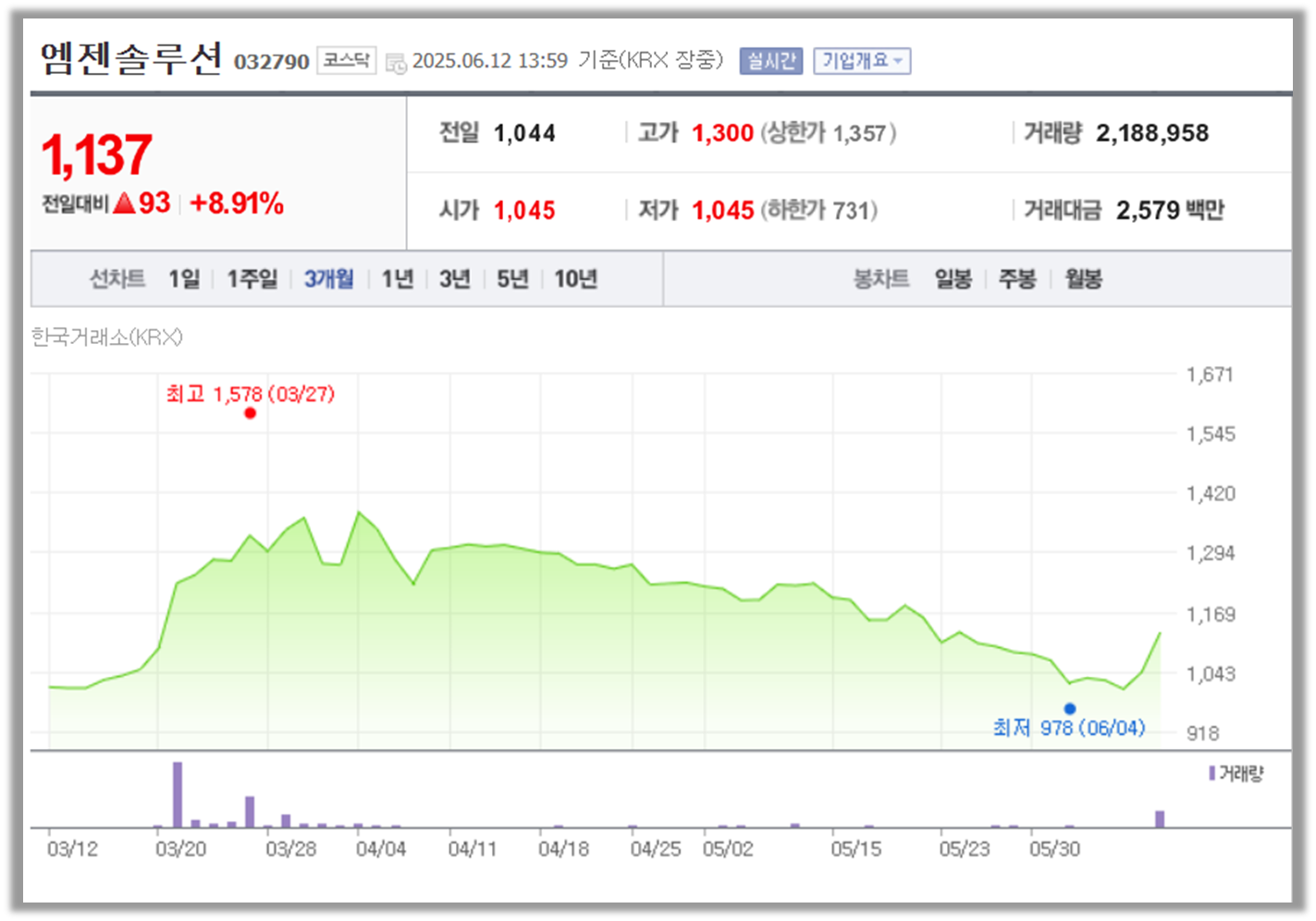Viewport: 1316px width, 921px height.
Task: Click the 918 y-axis price label
Action: 1203,733
